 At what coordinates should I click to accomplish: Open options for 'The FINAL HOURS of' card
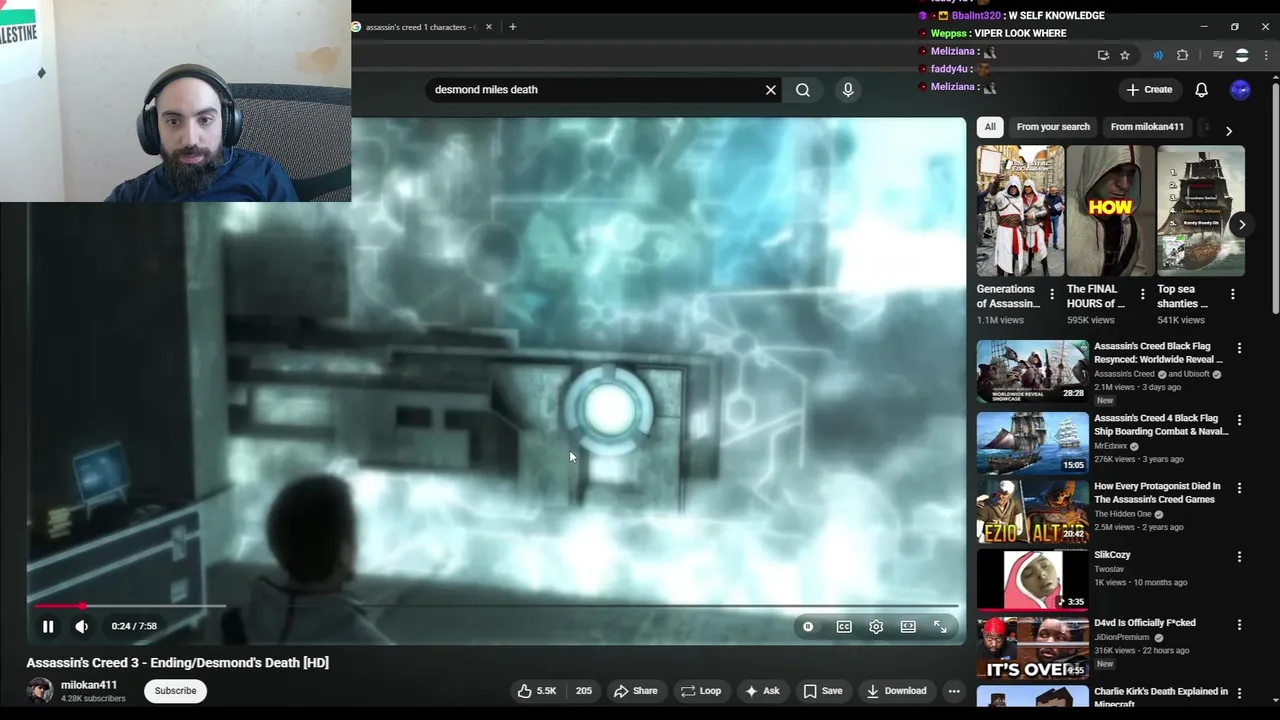click(x=1142, y=295)
